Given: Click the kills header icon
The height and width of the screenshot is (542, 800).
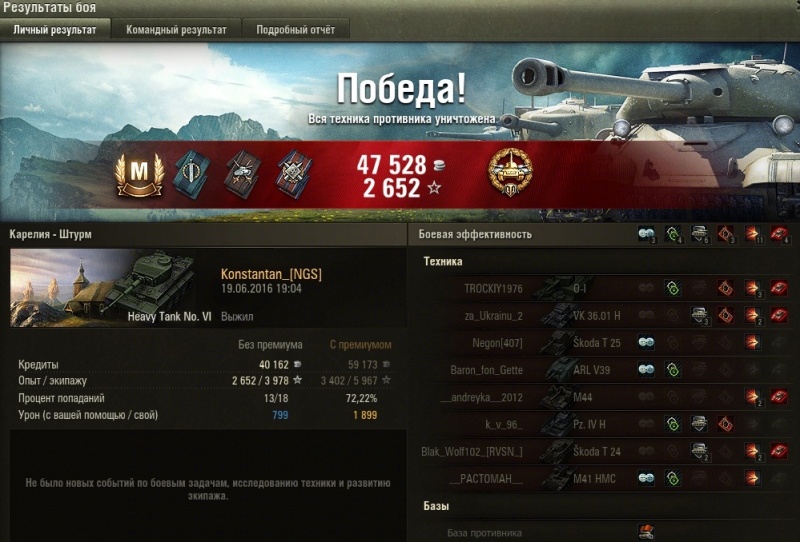Looking at the screenshot, I should pos(779,234).
